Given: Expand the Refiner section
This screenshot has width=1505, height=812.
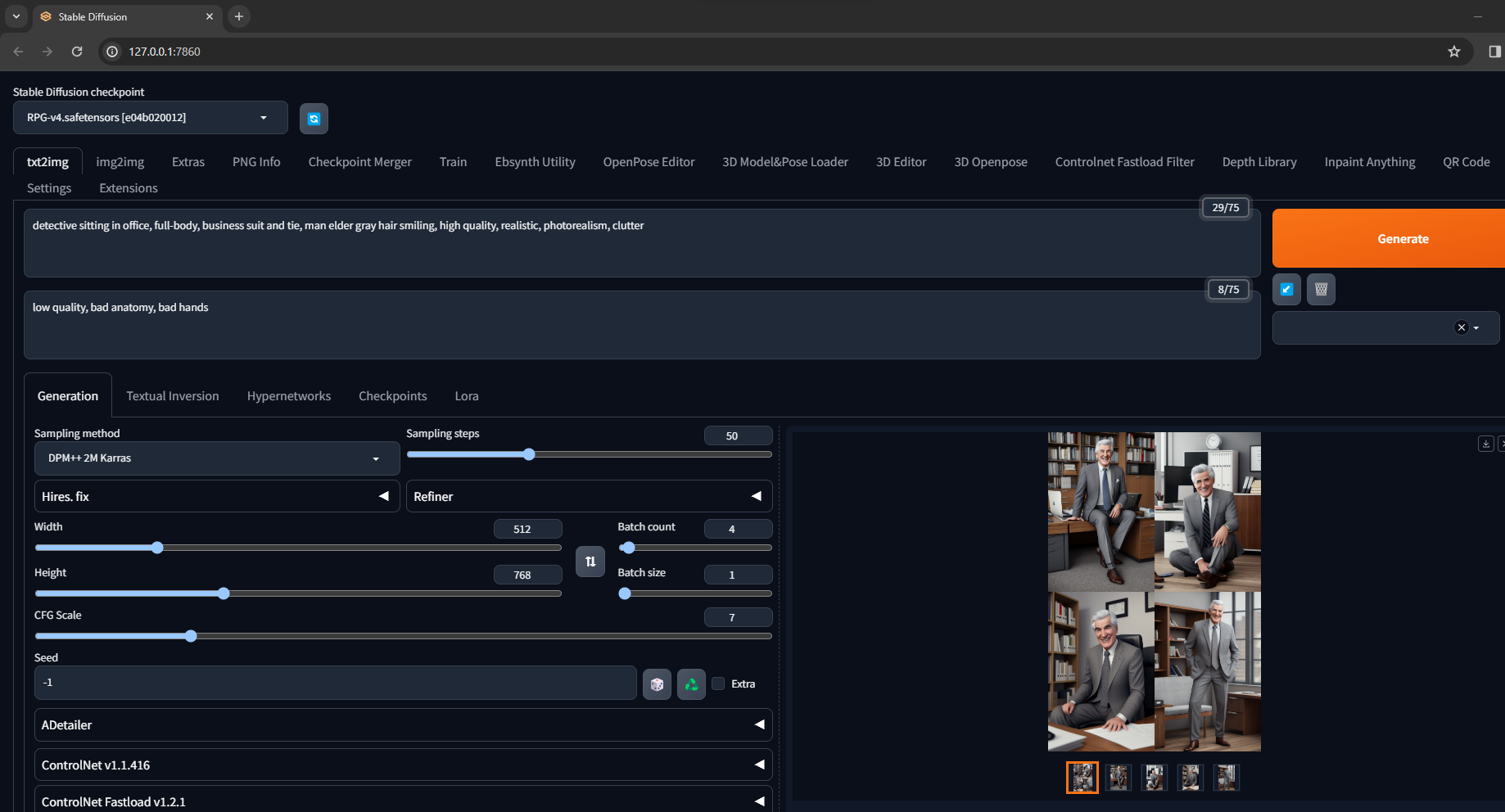Looking at the screenshot, I should [x=589, y=496].
